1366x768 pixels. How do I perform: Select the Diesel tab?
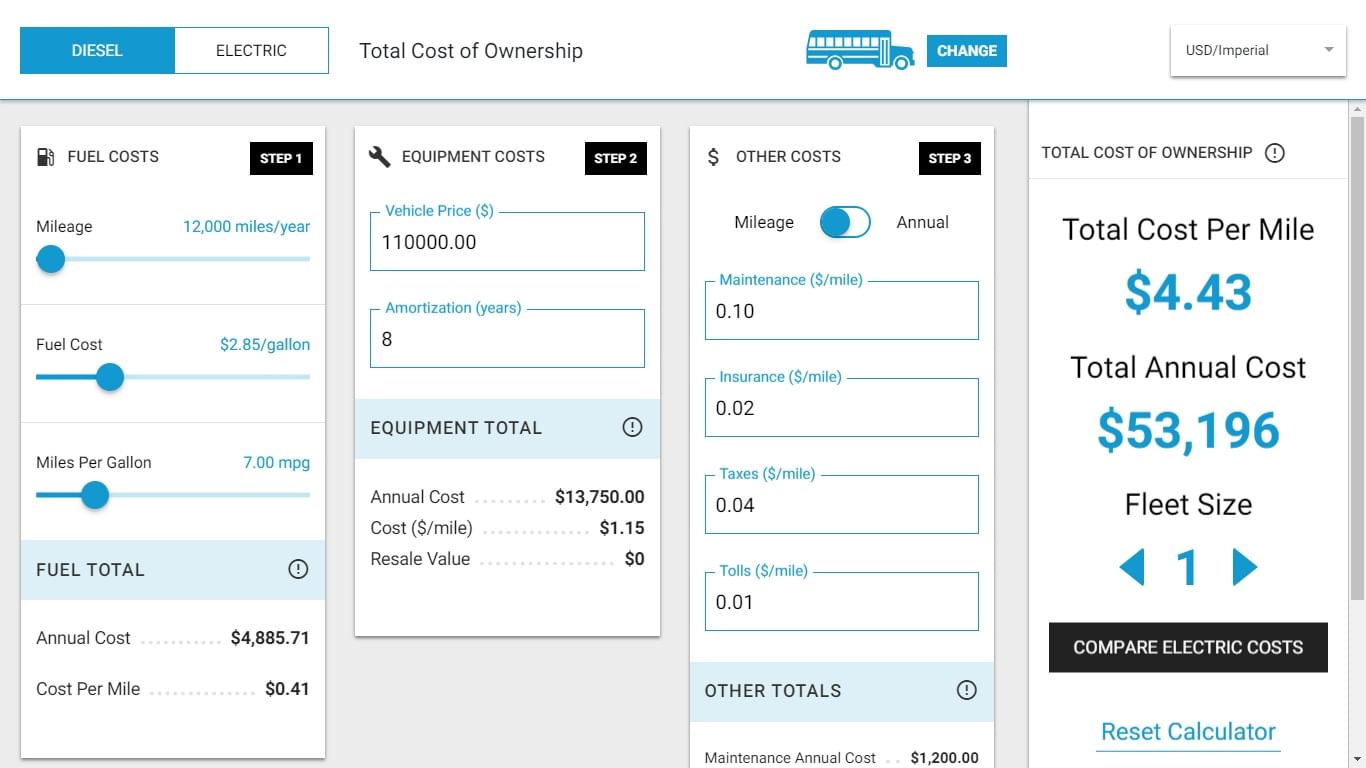[97, 50]
